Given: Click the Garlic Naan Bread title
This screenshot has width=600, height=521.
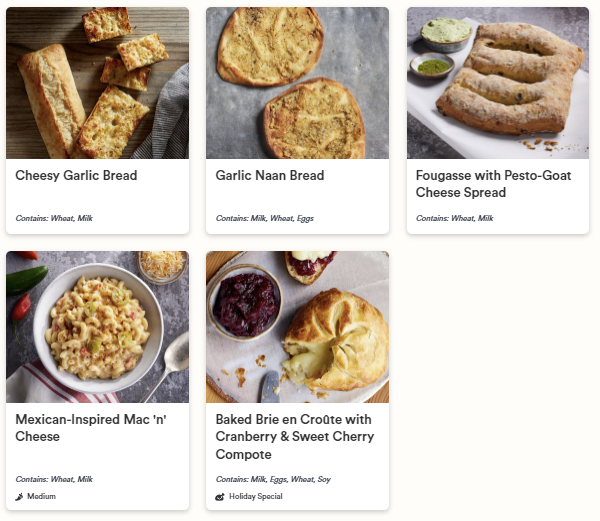Looking at the screenshot, I should [270, 176].
